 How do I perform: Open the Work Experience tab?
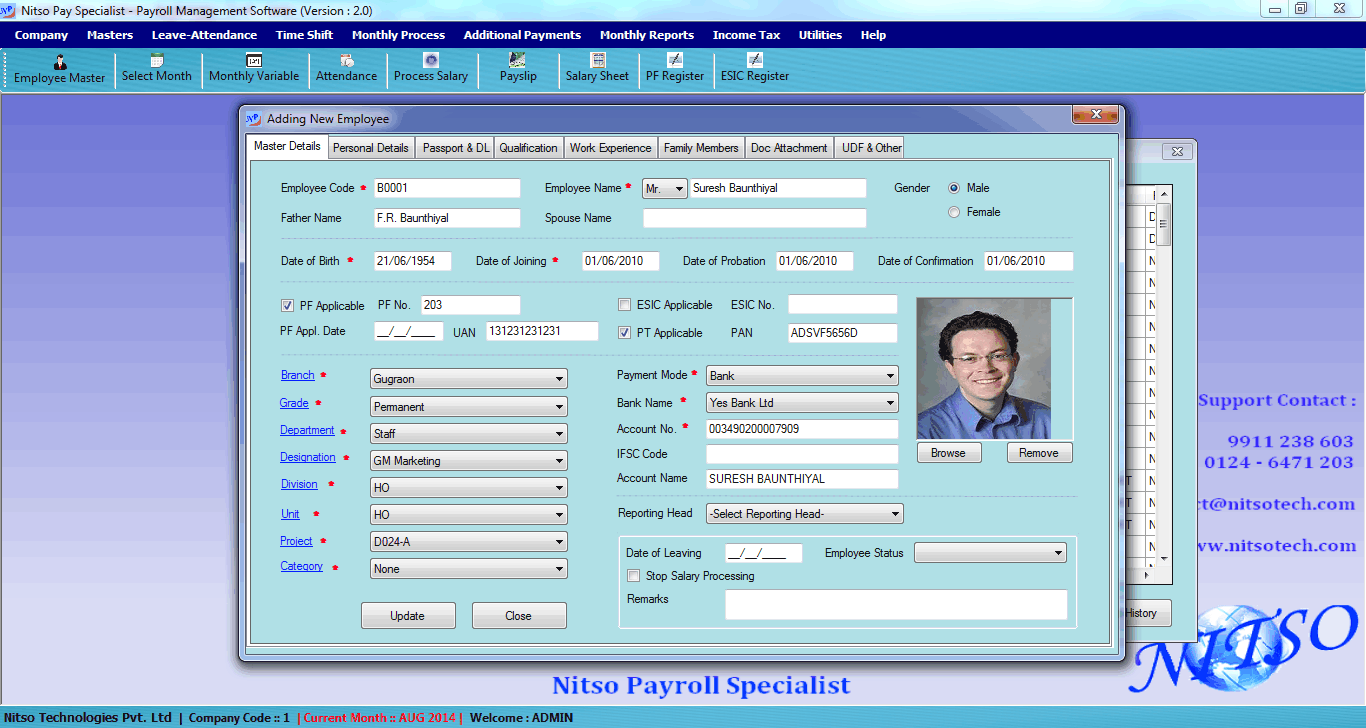[610, 148]
